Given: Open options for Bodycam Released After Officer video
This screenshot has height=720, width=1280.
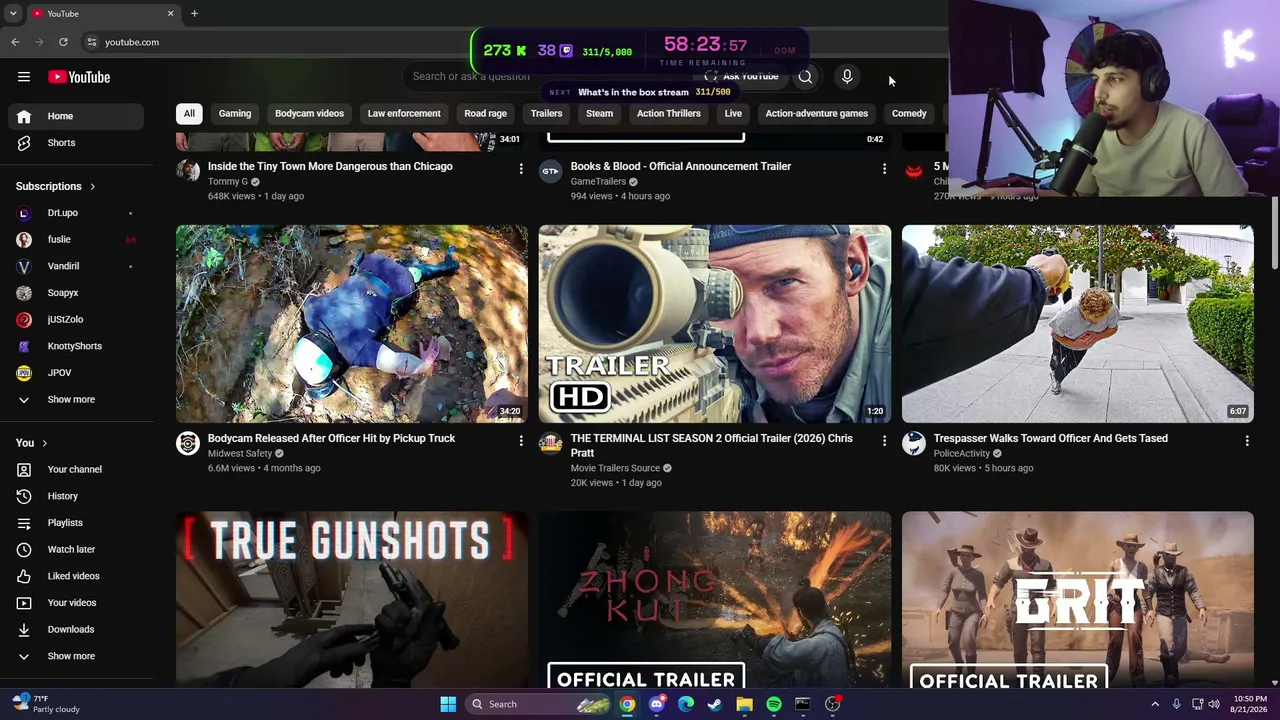Looking at the screenshot, I should tap(521, 441).
